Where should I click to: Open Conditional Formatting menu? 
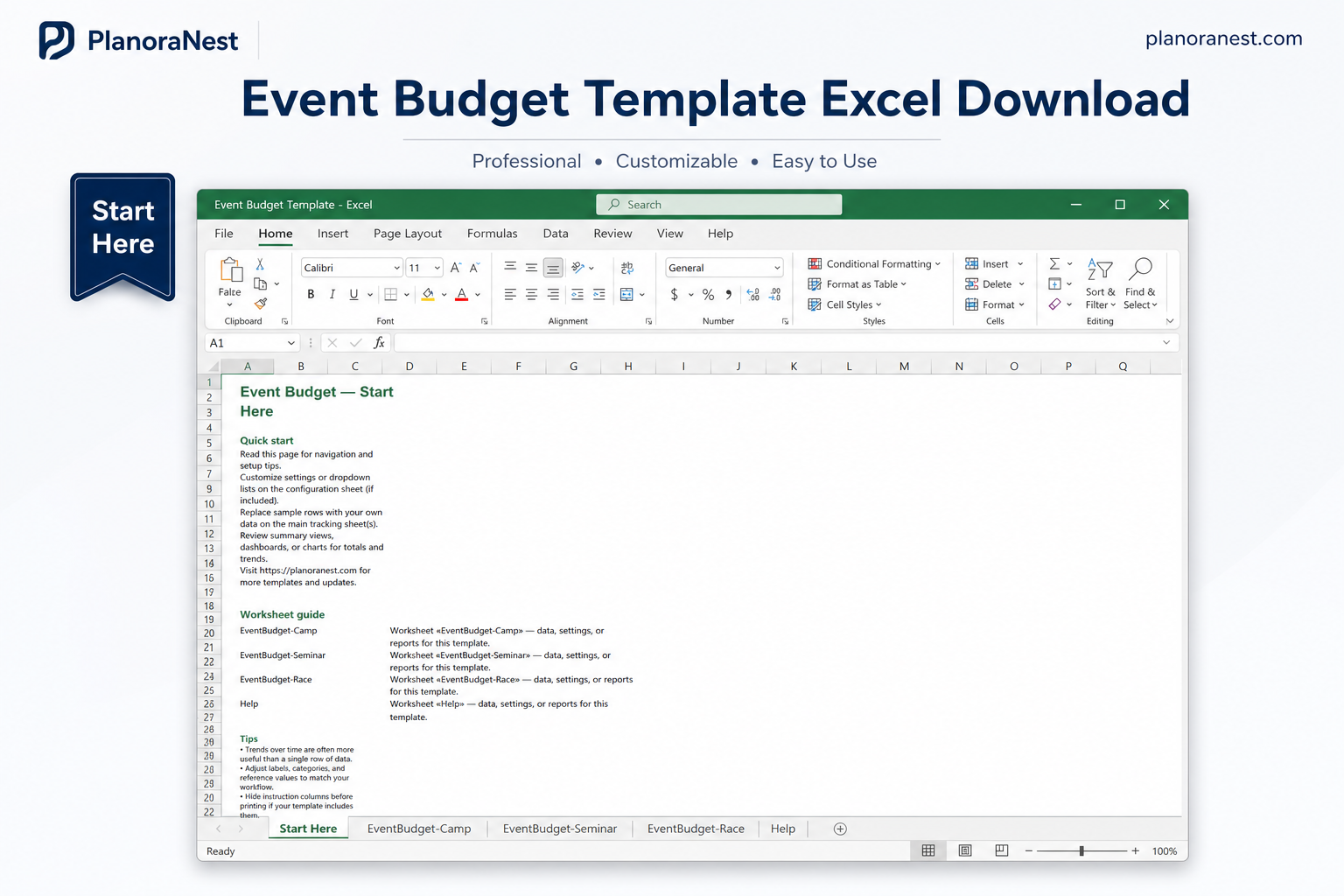(x=874, y=263)
